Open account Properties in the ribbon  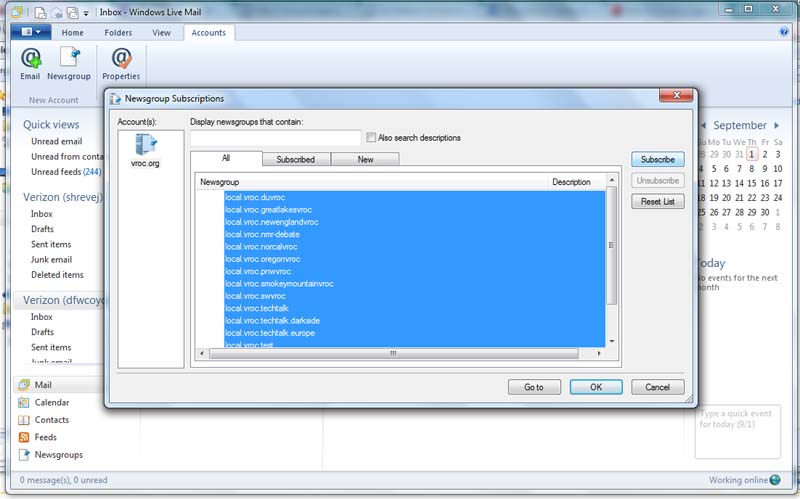(x=121, y=58)
